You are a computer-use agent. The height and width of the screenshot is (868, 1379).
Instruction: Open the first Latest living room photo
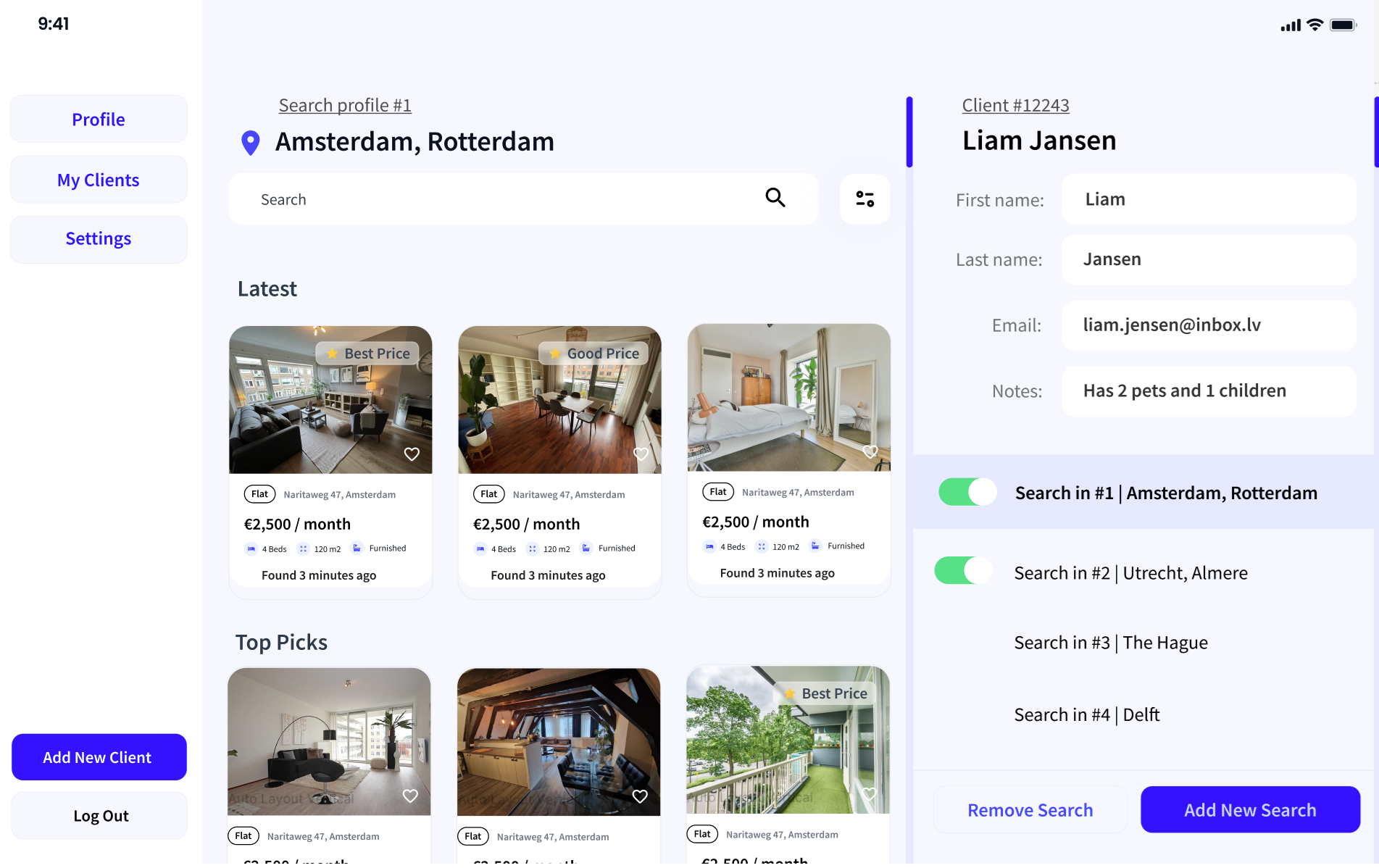point(330,400)
